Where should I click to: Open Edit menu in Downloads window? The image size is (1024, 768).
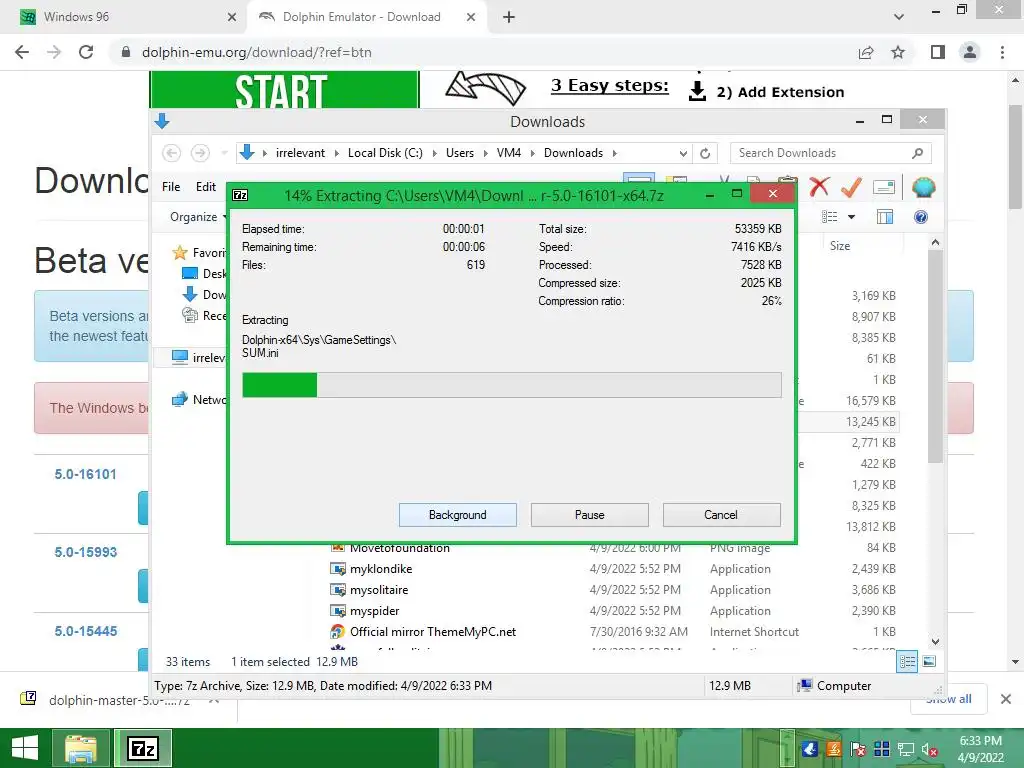coord(206,187)
